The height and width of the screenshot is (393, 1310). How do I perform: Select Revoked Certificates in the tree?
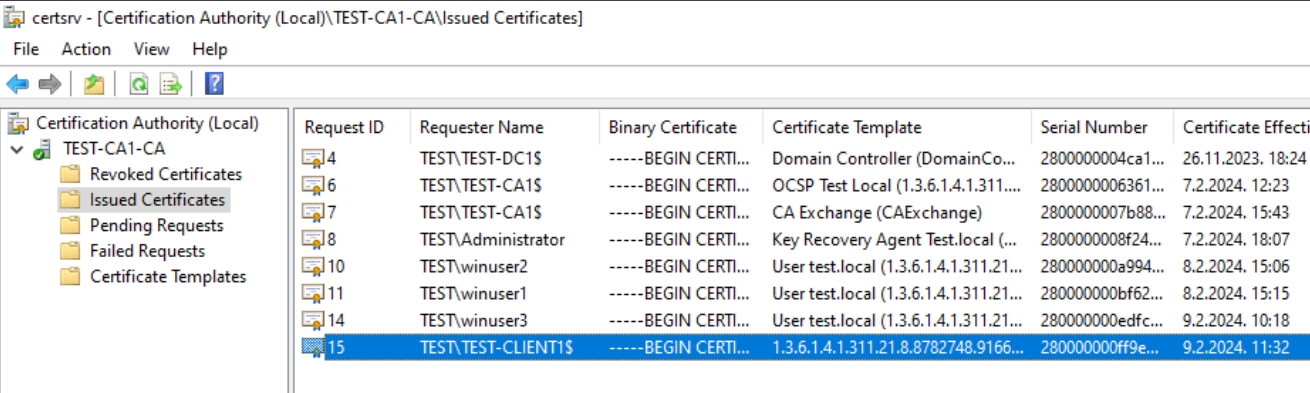tap(166, 174)
